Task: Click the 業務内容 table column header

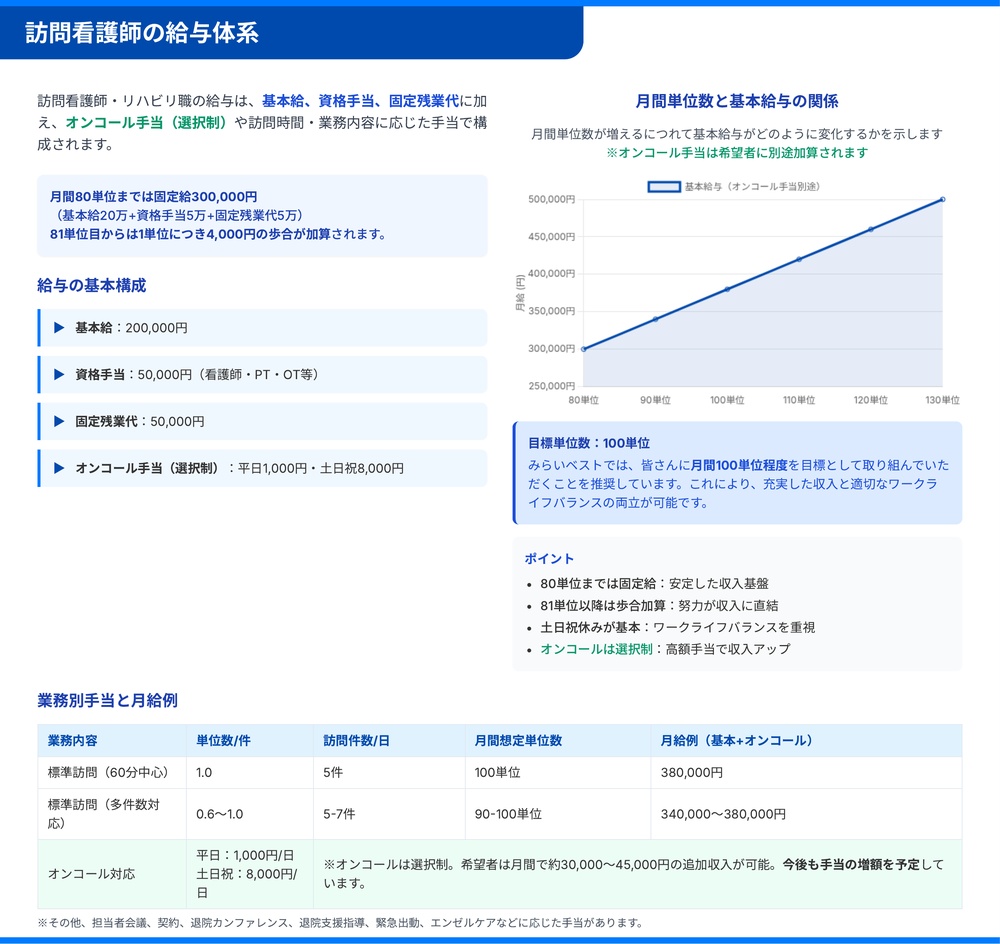Action: point(73,741)
